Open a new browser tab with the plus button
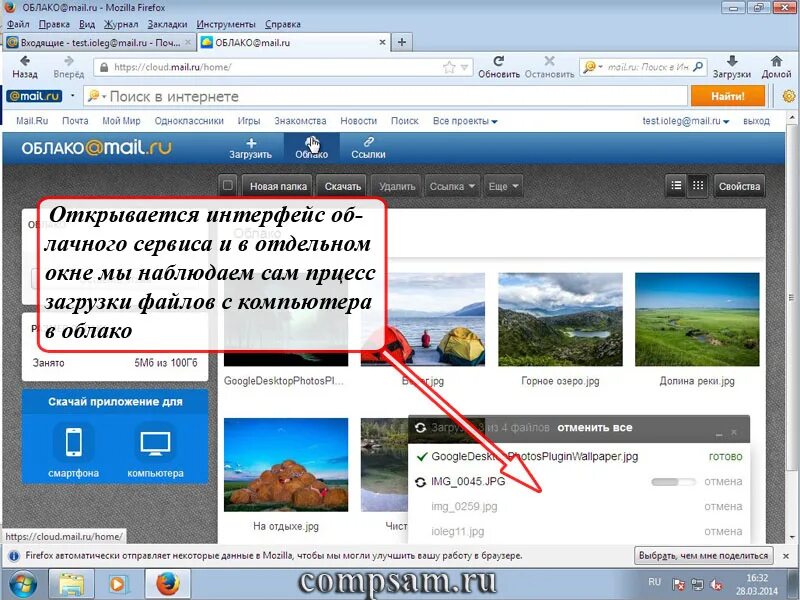Screen dimensions: 800x600 point(402,42)
